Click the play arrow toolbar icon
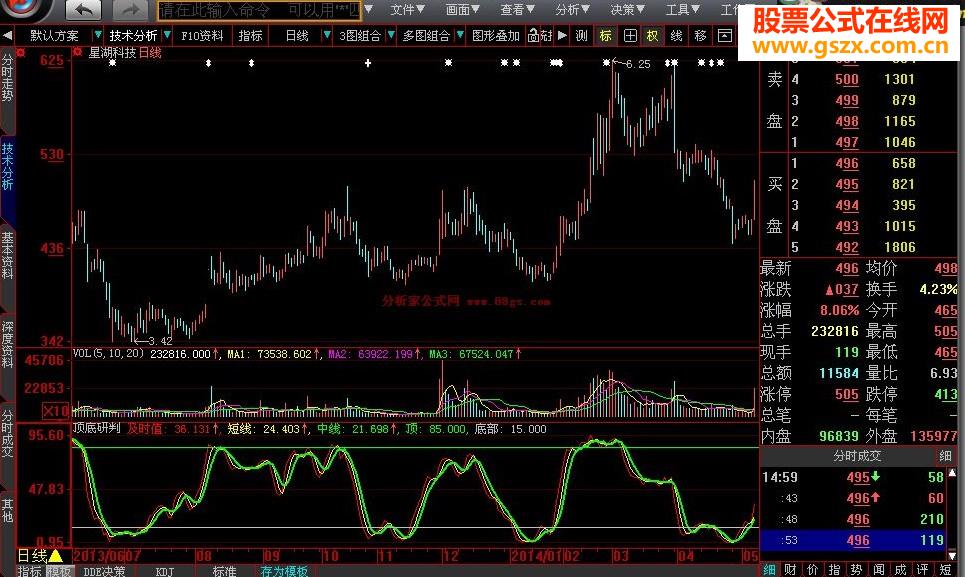 [563, 36]
